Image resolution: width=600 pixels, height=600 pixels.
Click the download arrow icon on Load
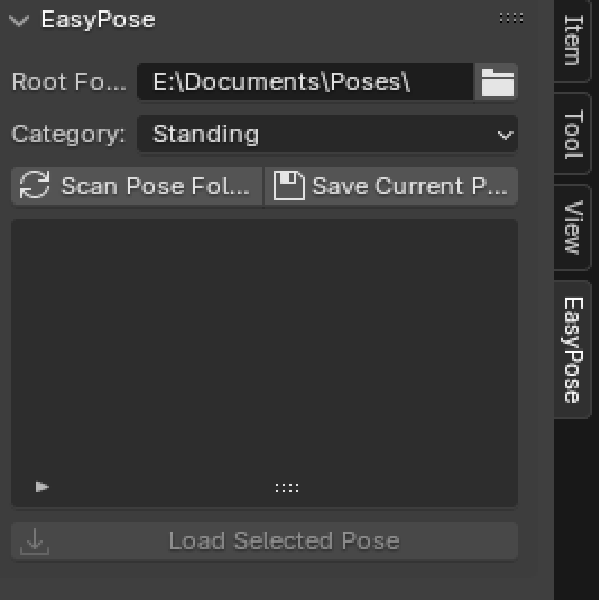click(35, 541)
